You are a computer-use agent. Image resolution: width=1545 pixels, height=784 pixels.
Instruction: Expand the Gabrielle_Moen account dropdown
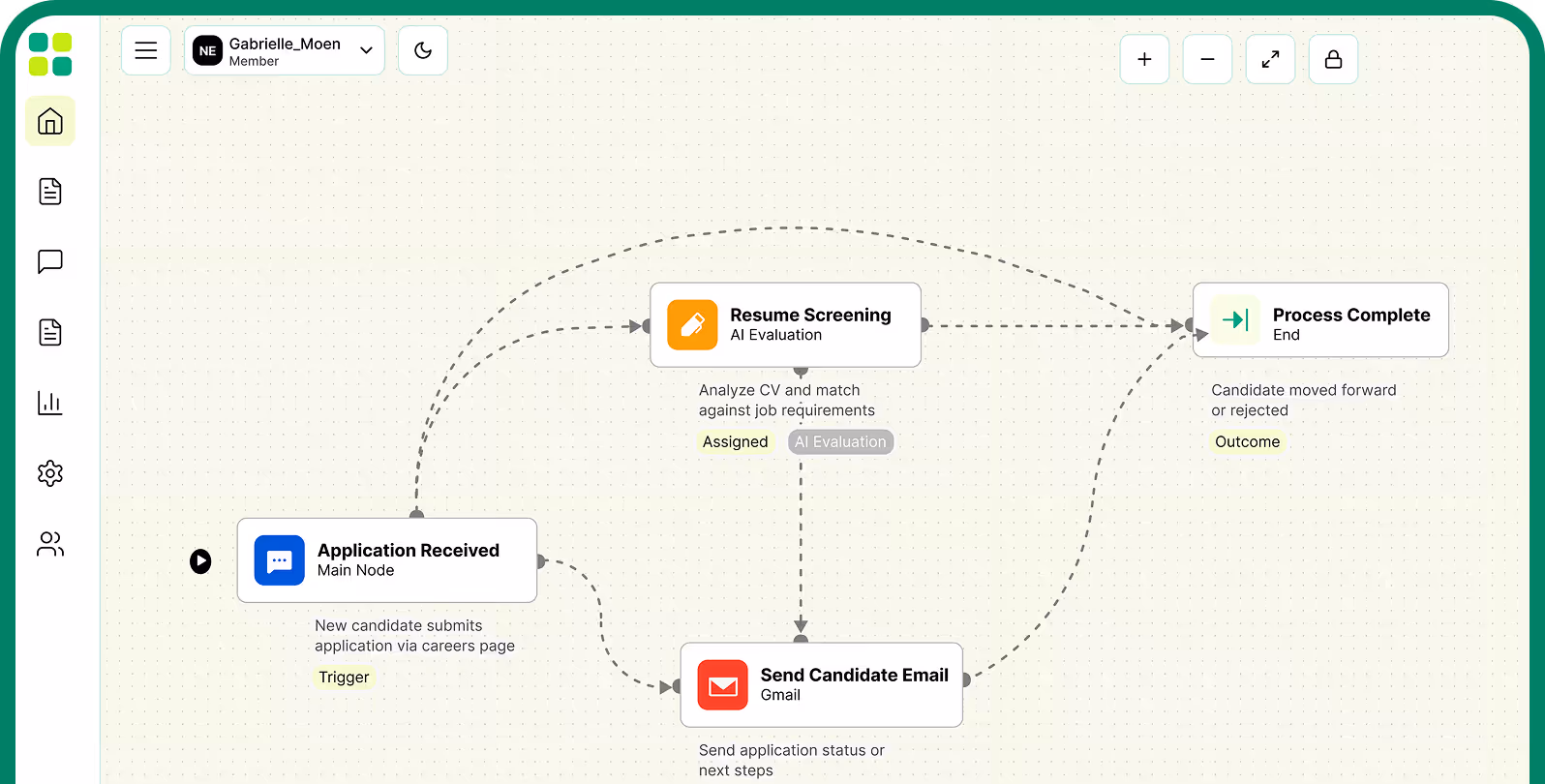(x=366, y=50)
